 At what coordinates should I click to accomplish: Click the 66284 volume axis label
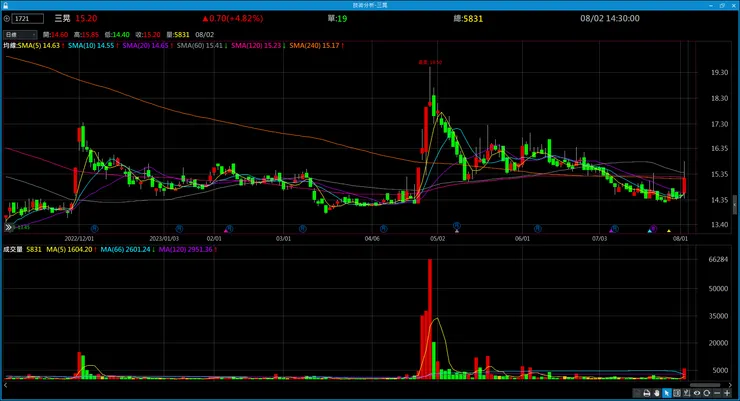[718, 259]
